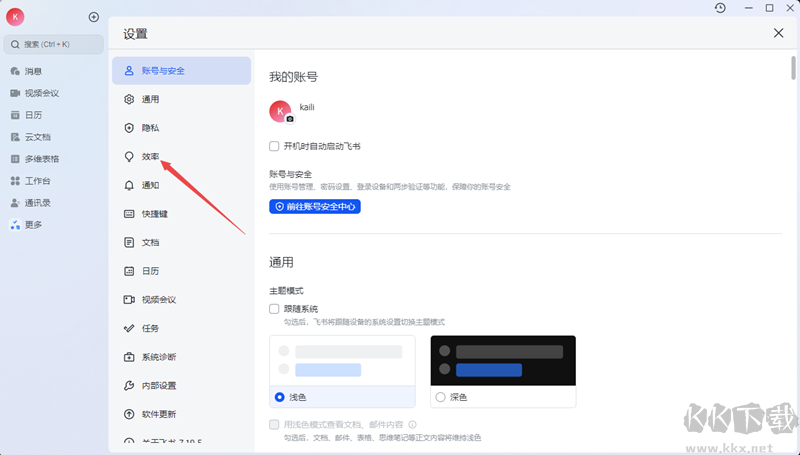
Task: Check 用浅色模式查看文档、邮件内容 option
Action: click(x=274, y=424)
